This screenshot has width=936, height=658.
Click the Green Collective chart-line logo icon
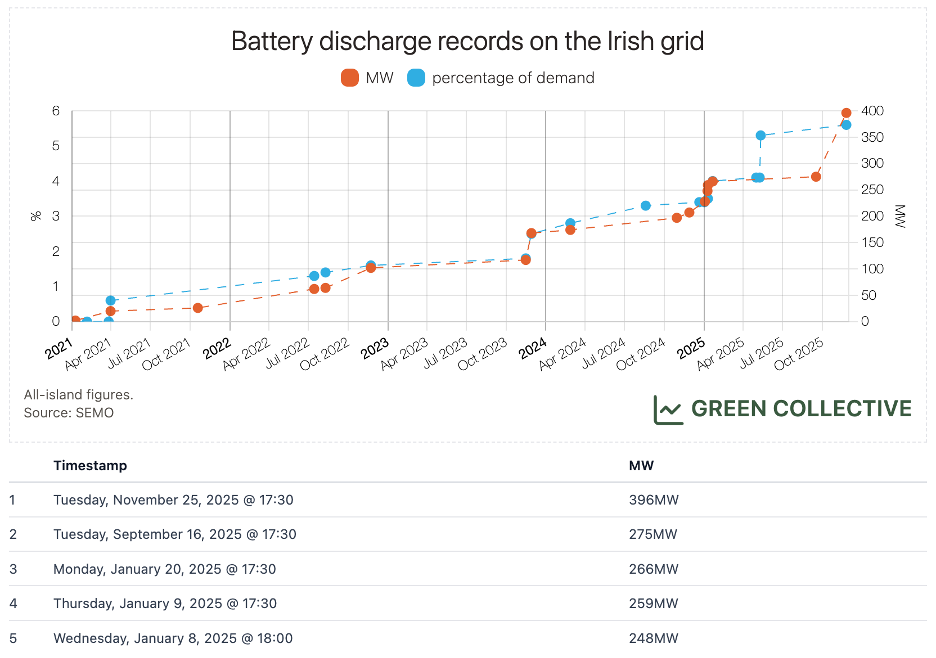(x=668, y=409)
